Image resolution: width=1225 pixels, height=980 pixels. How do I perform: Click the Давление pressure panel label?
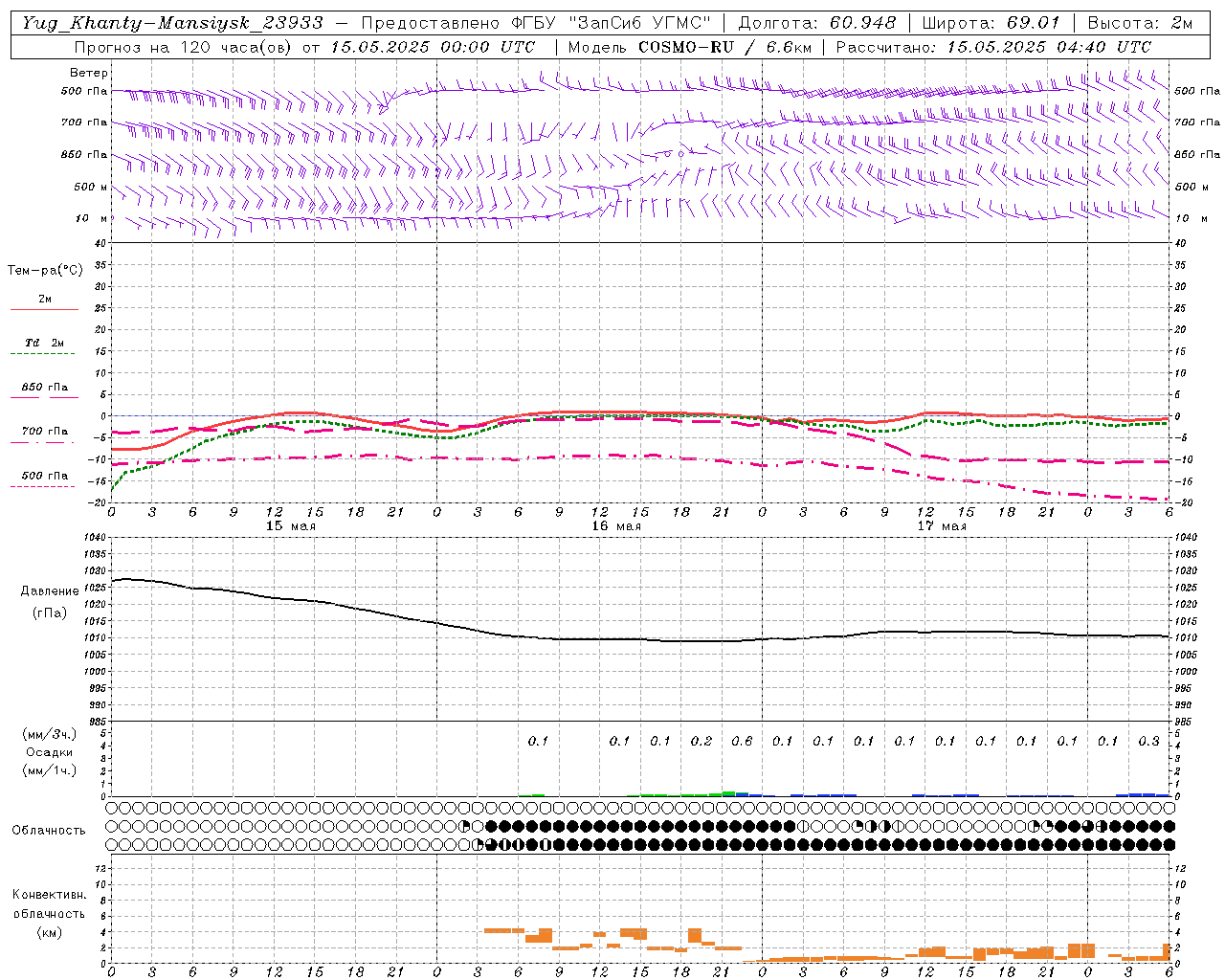50,591
